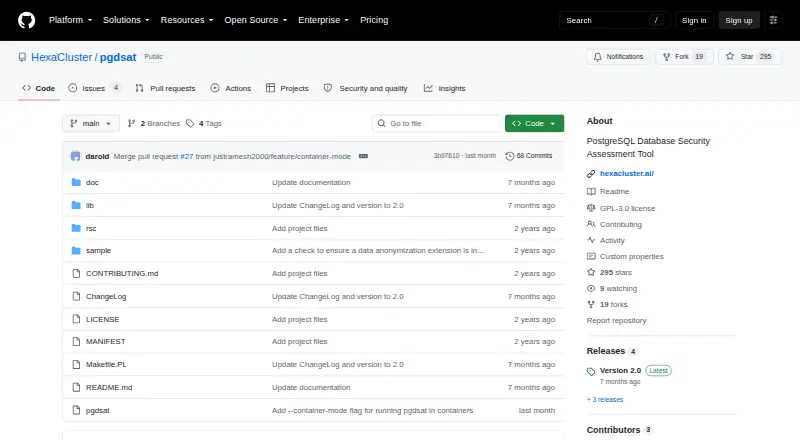Open the Security and quality tab
Viewport: 800px width, 440px height.
pos(366,88)
